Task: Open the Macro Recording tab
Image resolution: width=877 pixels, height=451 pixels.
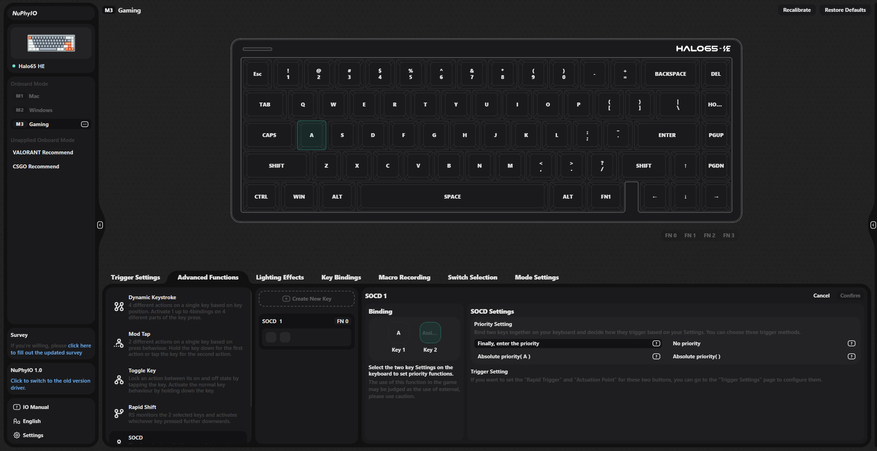Action: point(404,278)
